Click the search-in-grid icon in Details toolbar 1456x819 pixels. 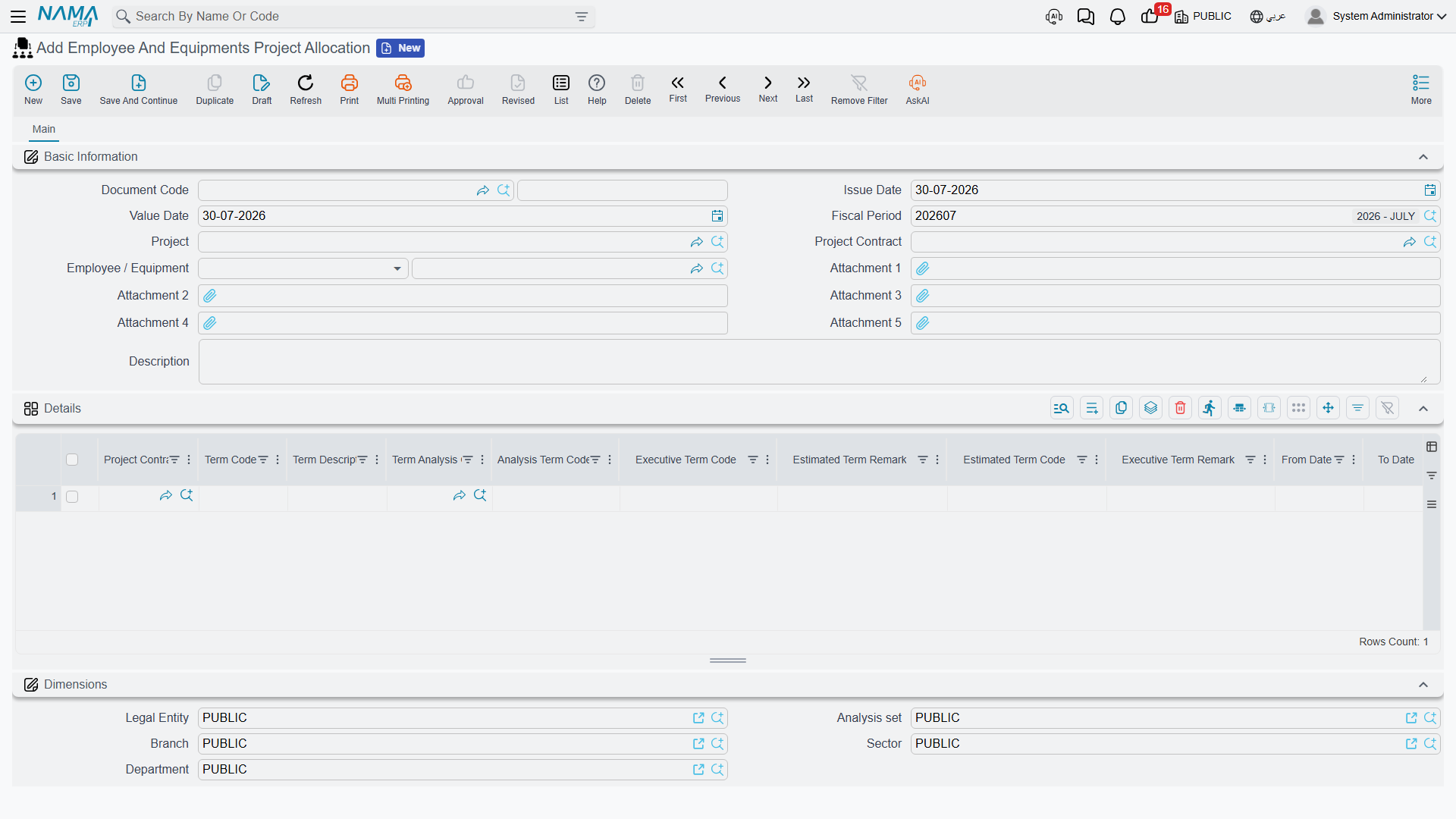[1062, 408]
